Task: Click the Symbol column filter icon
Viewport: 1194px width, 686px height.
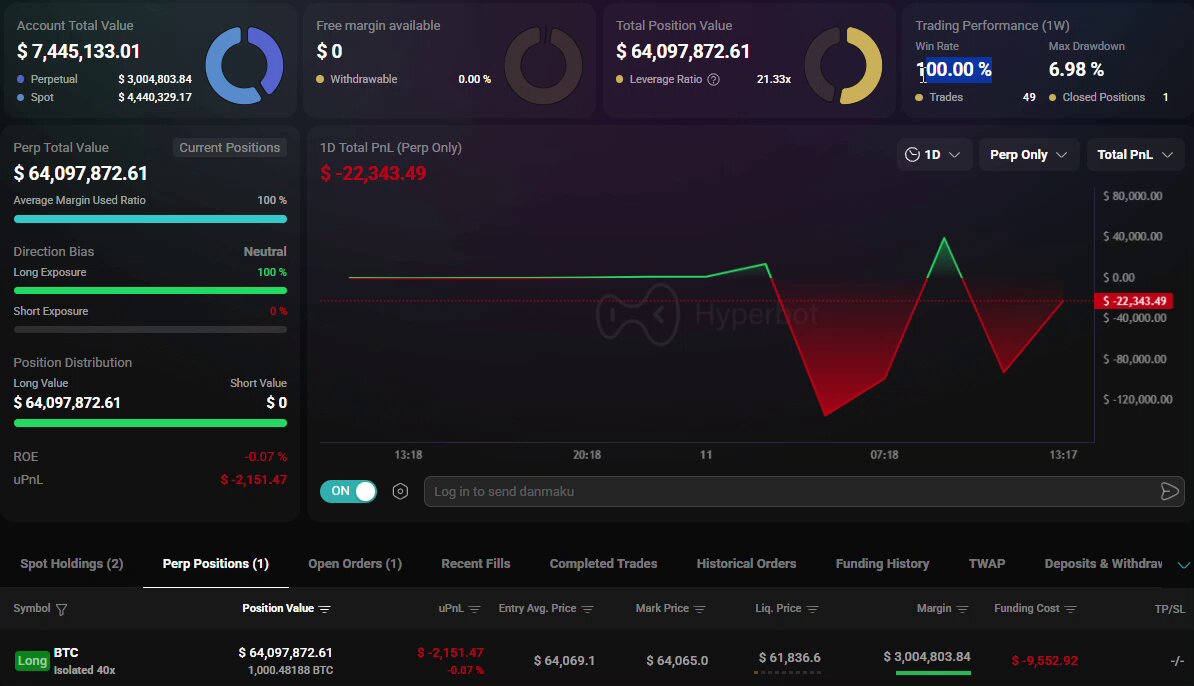Action: coord(62,609)
